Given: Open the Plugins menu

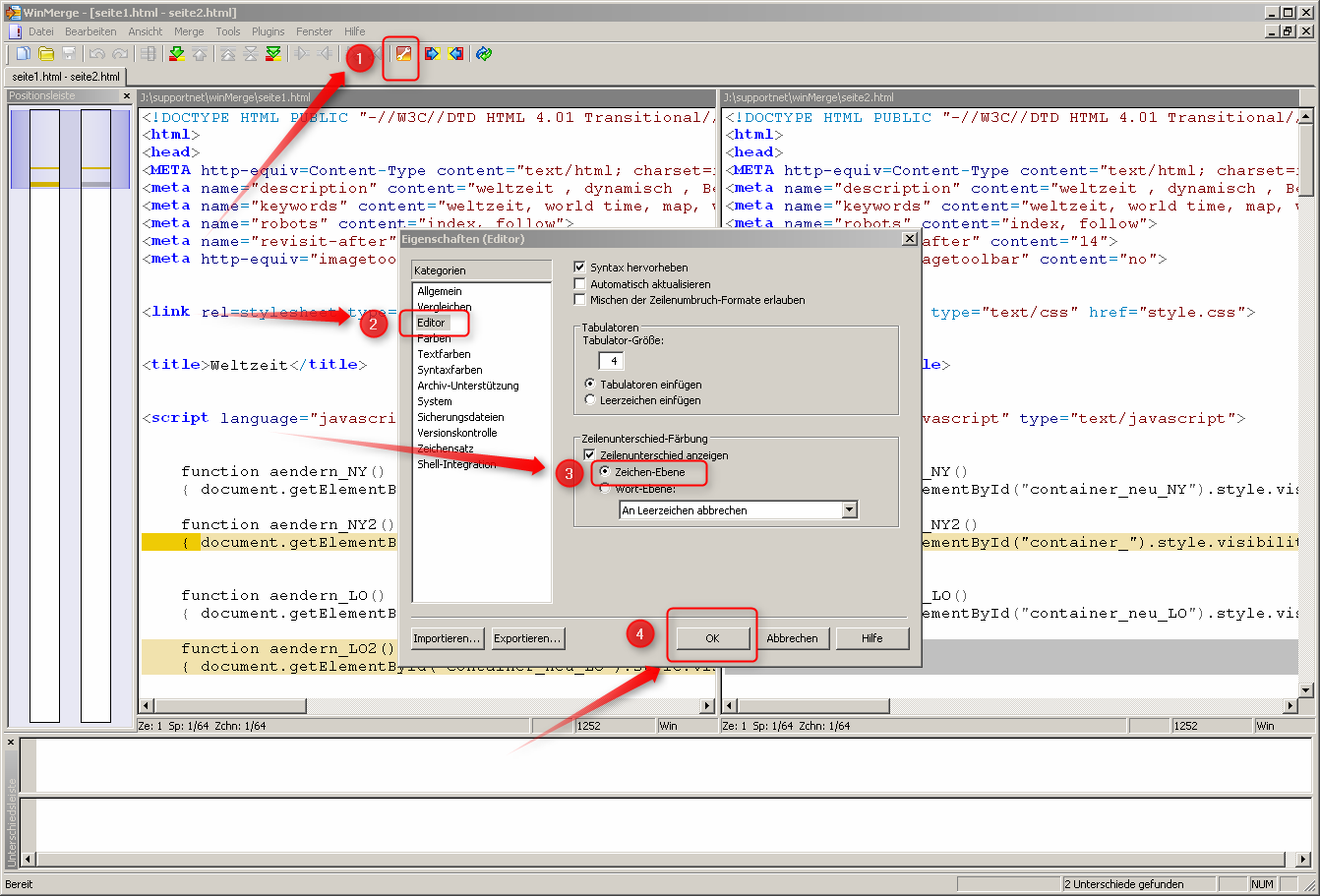Looking at the screenshot, I should point(267,30).
